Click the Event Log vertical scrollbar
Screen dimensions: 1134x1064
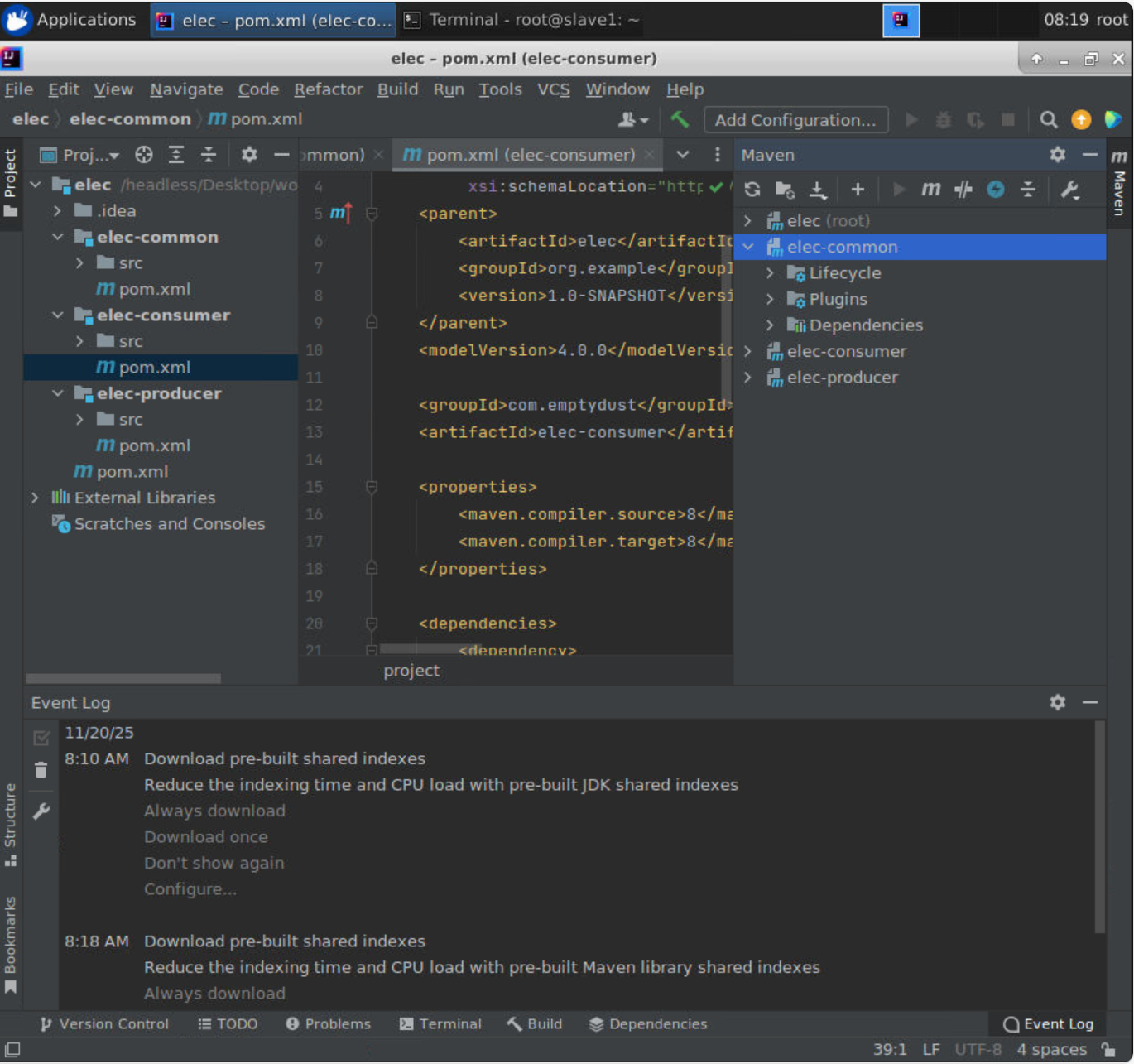tap(1099, 828)
